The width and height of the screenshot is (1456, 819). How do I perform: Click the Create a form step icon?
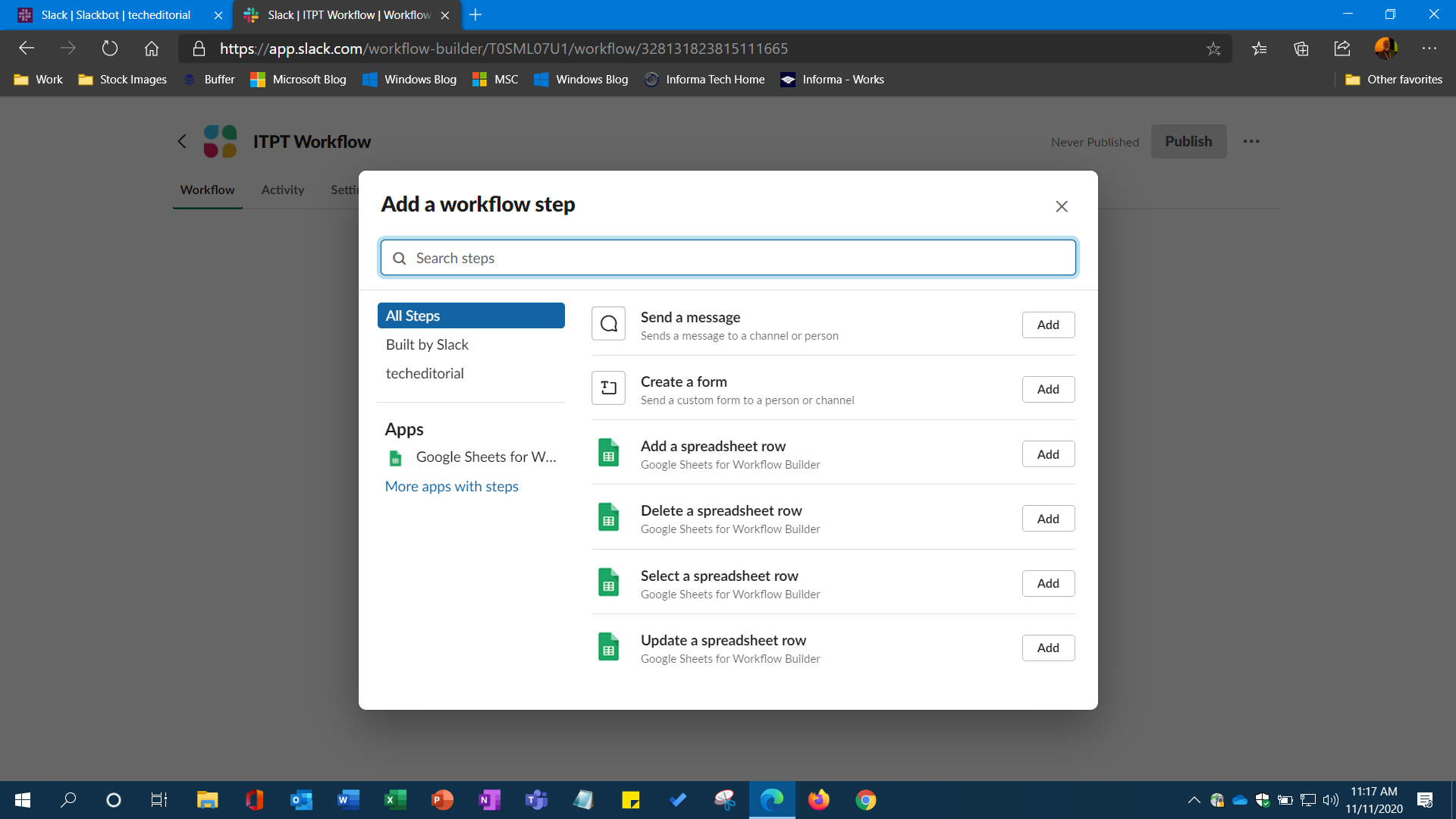608,388
